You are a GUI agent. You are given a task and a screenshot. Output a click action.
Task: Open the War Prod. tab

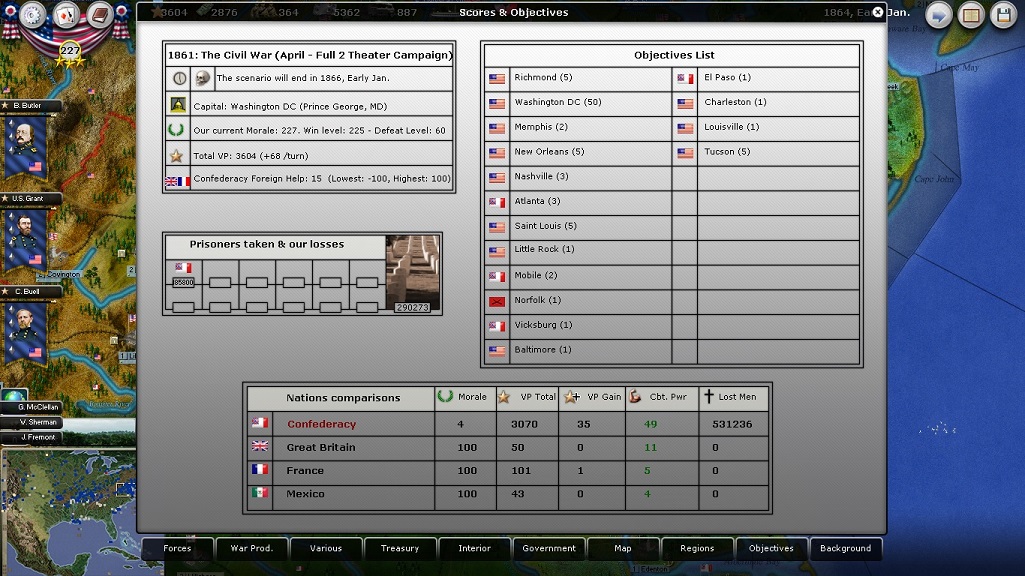coord(251,548)
